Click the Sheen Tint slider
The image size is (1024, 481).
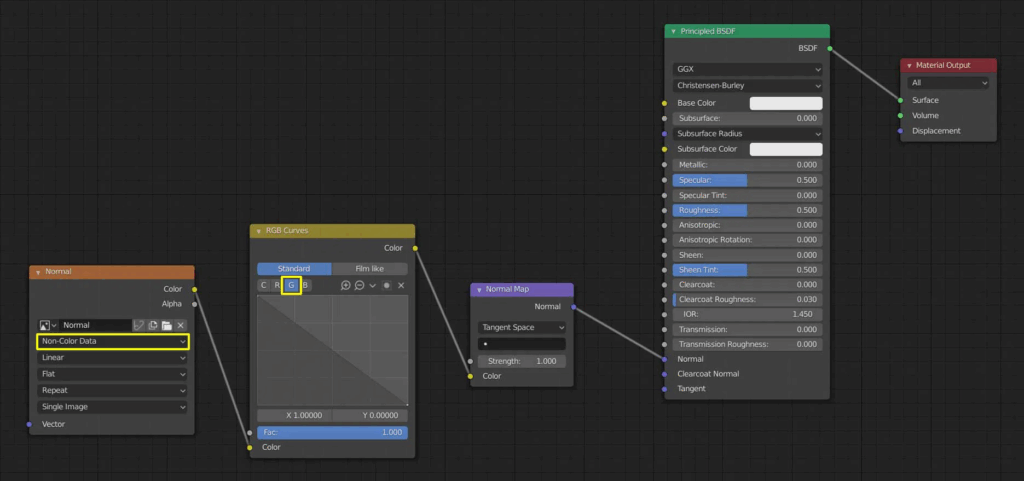pyautogui.click(x=747, y=270)
